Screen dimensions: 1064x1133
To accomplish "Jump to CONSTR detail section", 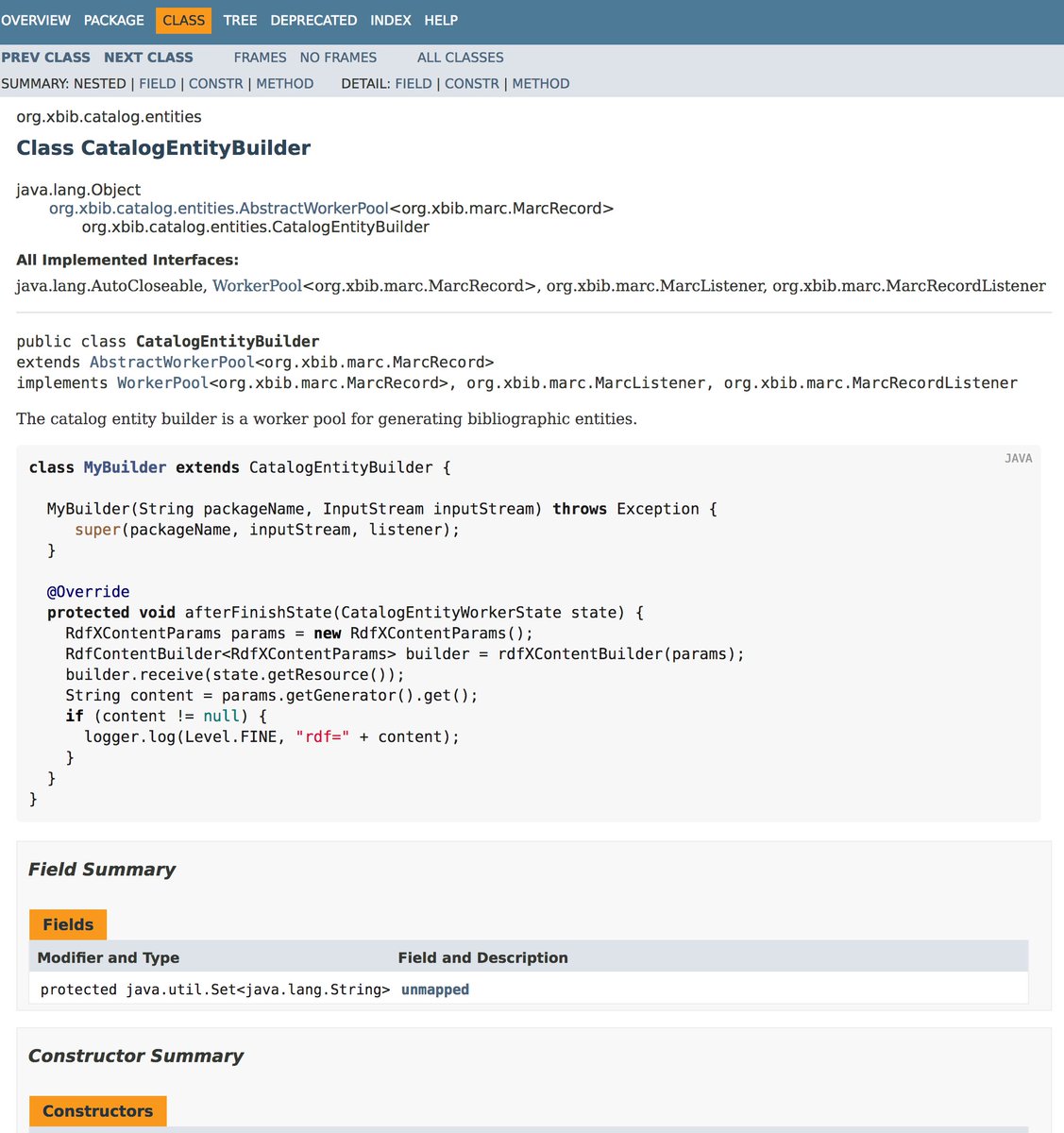I will [x=472, y=84].
